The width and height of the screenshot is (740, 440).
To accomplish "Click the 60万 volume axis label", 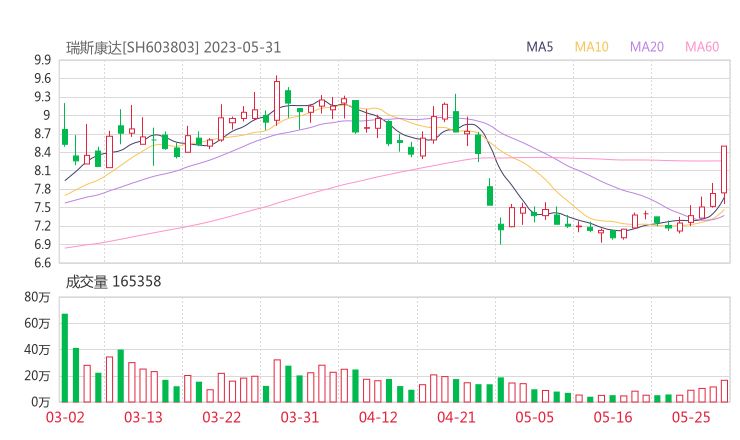I will 37,323.
